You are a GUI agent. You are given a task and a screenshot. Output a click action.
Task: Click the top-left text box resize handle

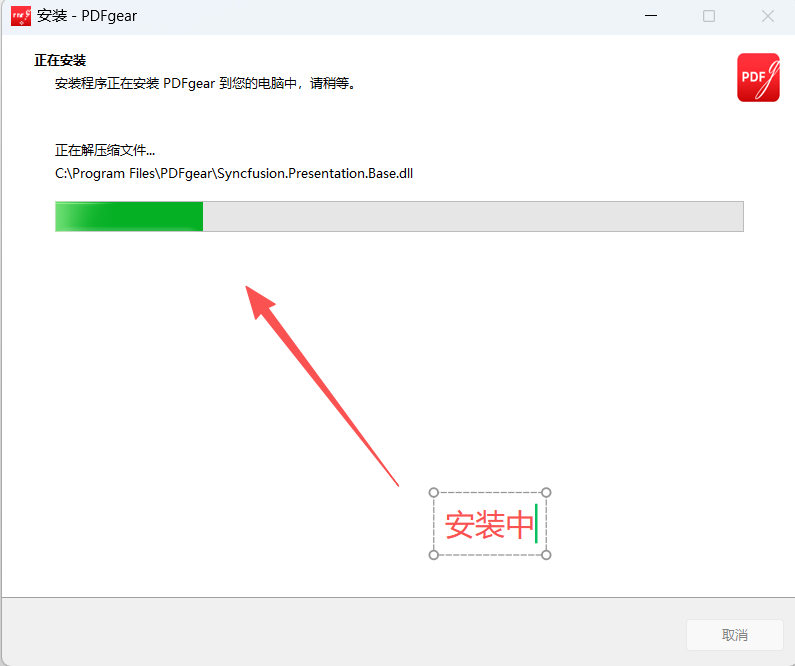(433, 492)
